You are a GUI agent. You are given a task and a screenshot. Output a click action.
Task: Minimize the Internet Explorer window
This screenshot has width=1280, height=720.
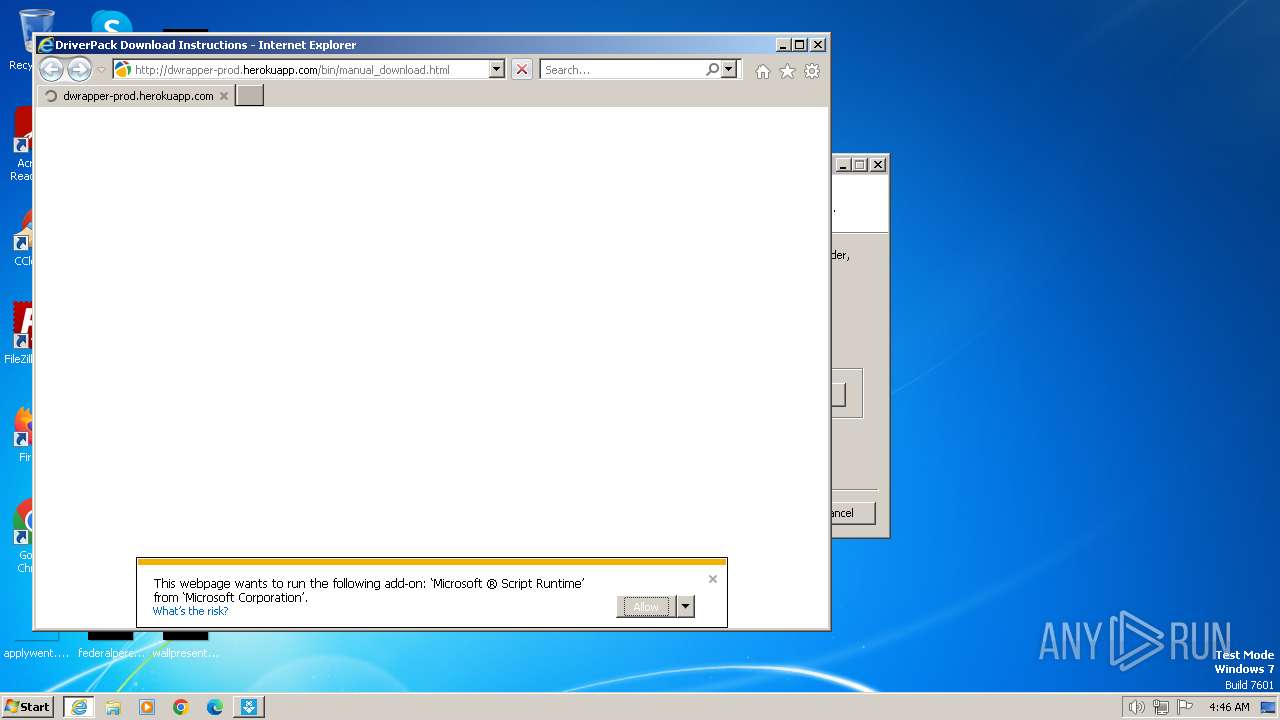[x=783, y=45]
